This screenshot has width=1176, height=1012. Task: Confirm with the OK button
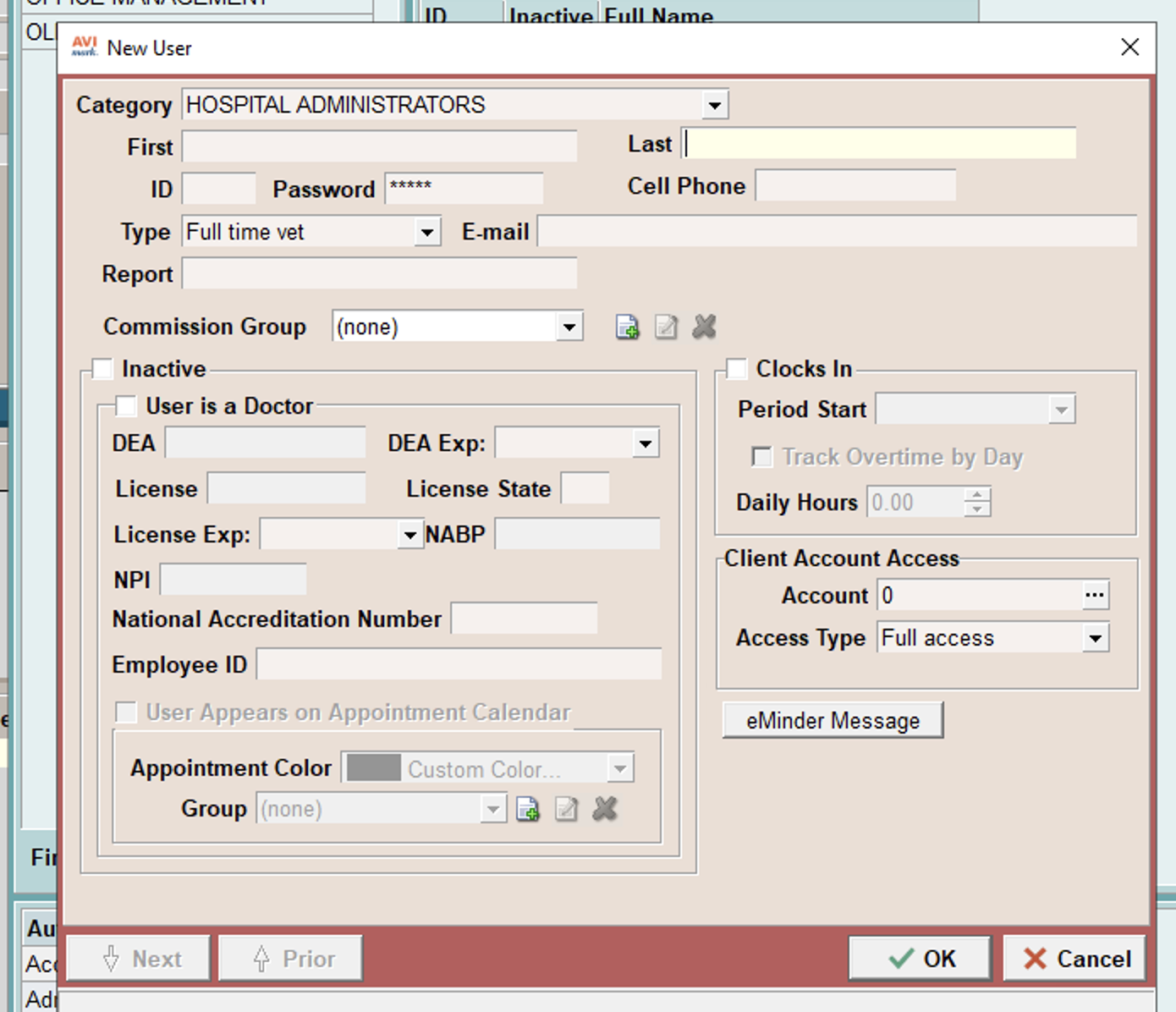(920, 959)
